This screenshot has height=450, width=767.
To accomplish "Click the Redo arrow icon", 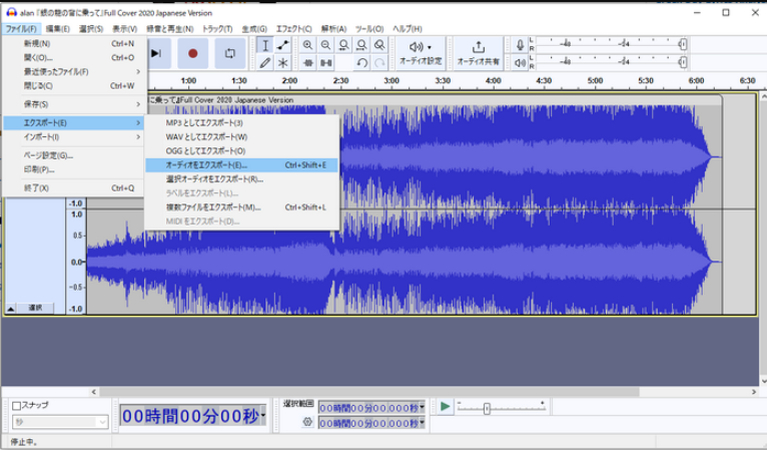I will (x=380, y=63).
